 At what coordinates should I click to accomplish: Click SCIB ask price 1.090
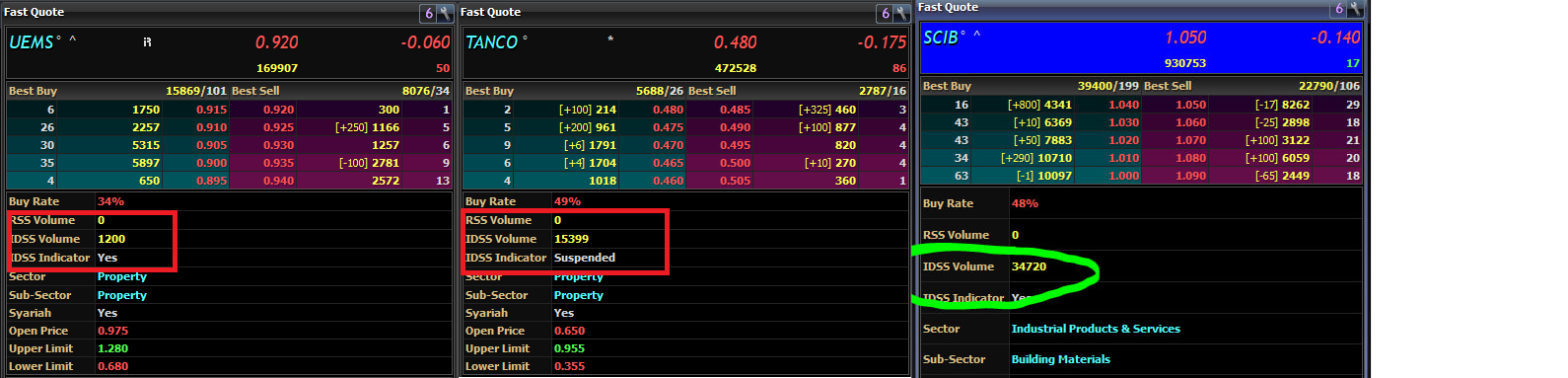[x=1191, y=176]
